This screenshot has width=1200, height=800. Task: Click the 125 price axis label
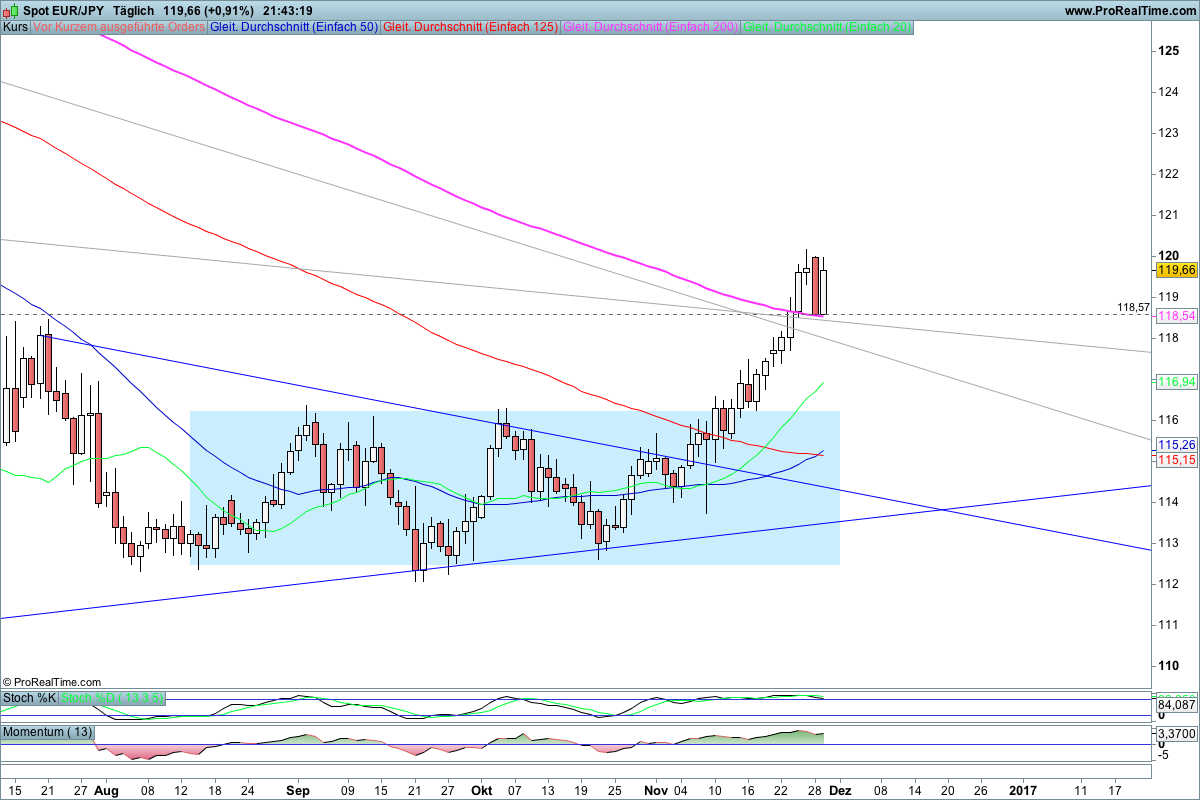coord(1169,50)
